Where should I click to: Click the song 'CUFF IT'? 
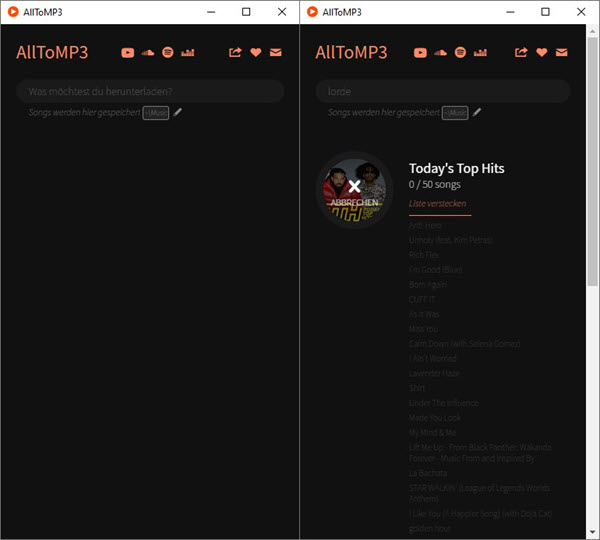click(x=422, y=299)
